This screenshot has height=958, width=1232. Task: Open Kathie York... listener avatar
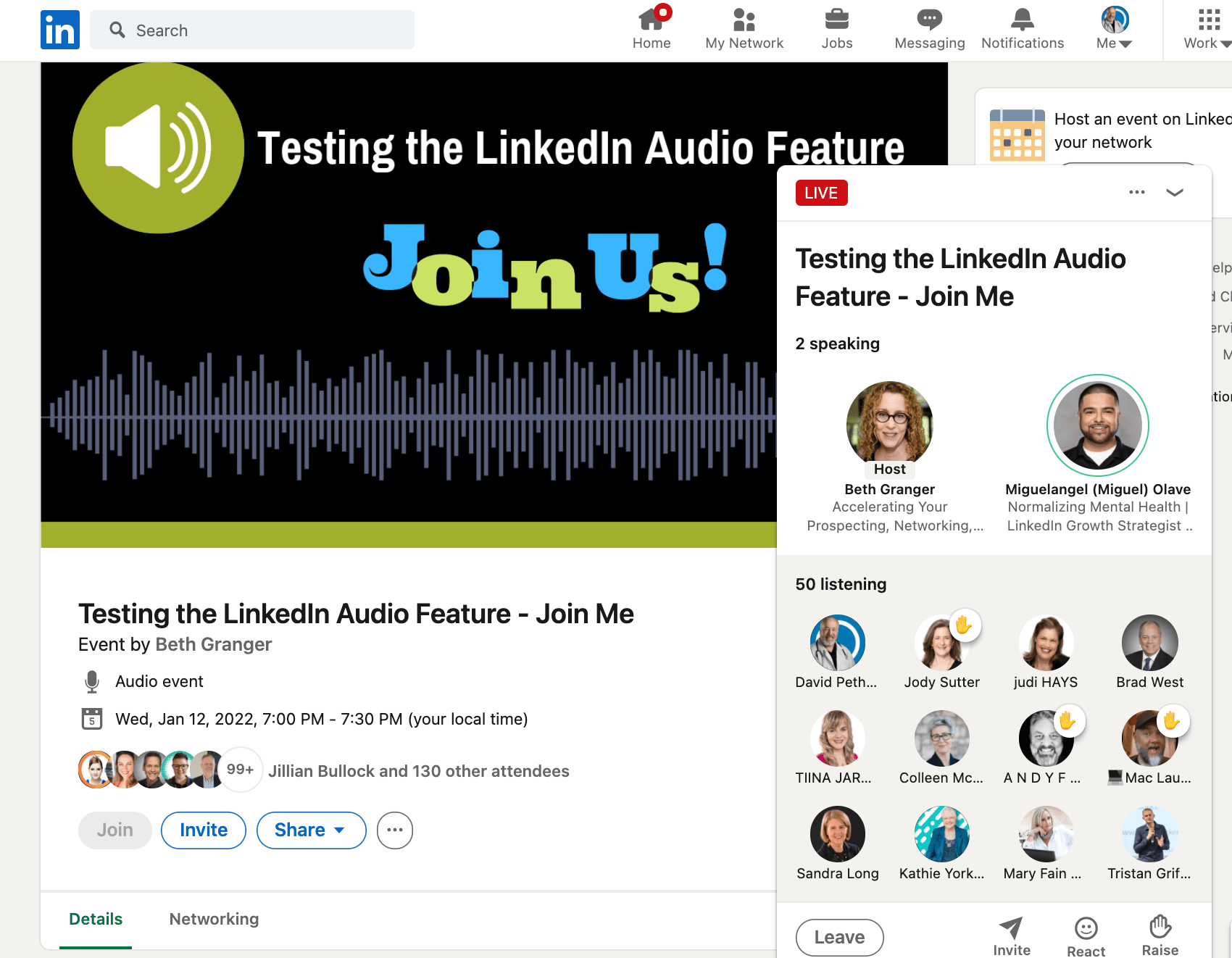(942, 834)
